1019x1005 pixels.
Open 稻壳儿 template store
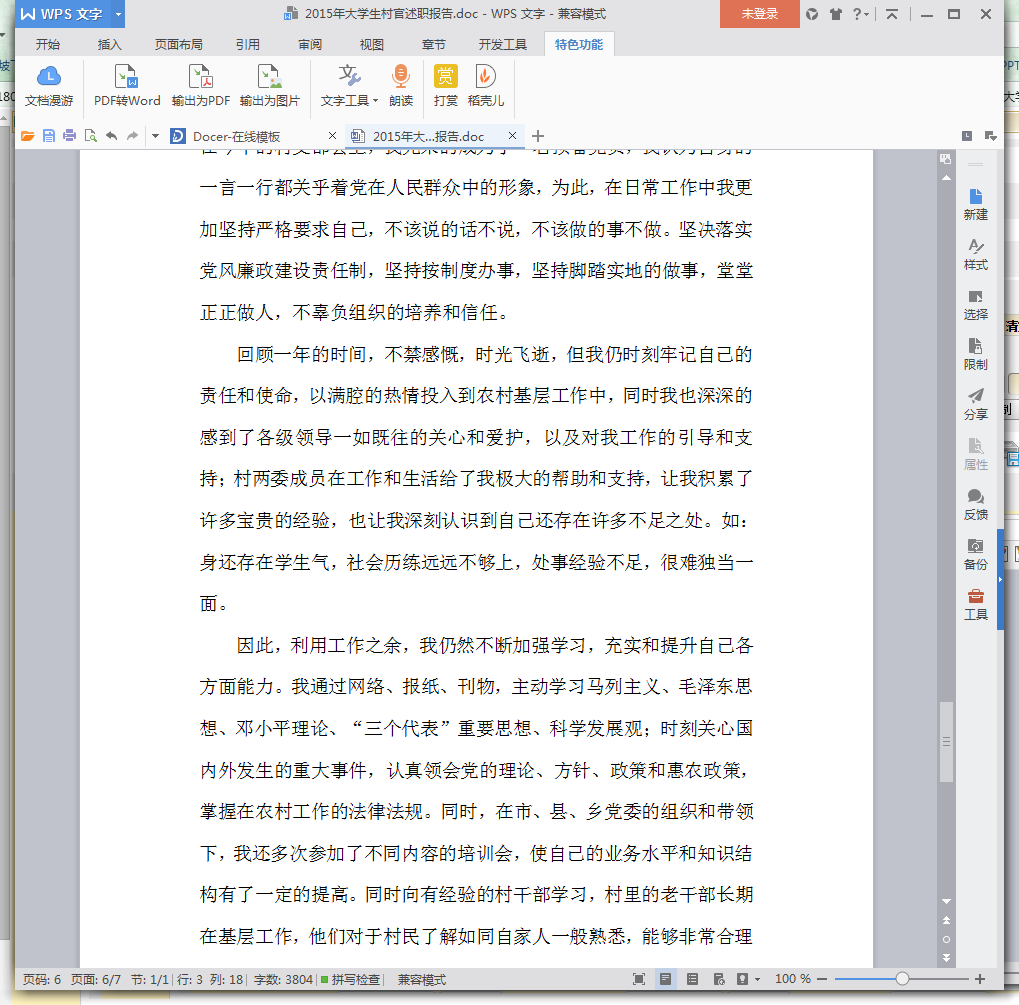(485, 86)
